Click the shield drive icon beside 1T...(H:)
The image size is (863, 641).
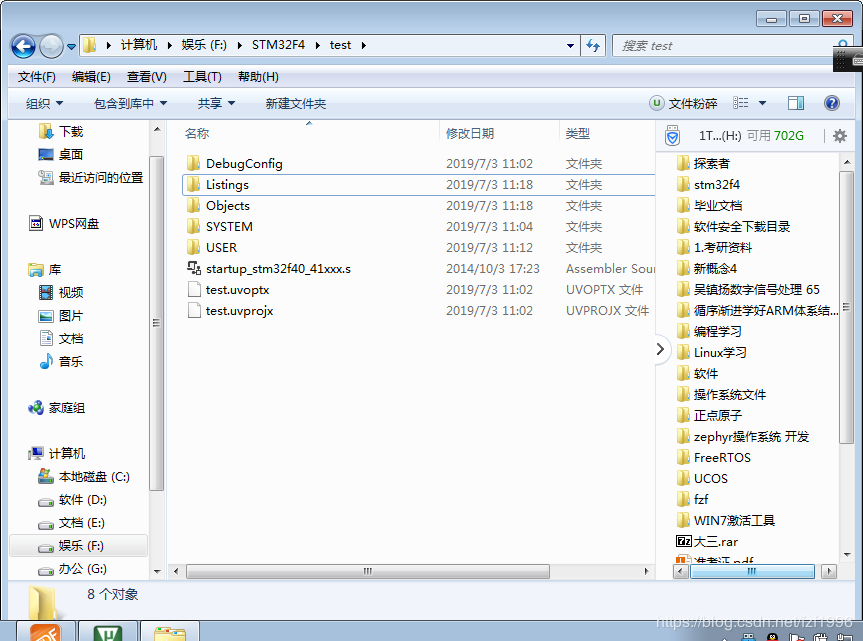tap(672, 135)
